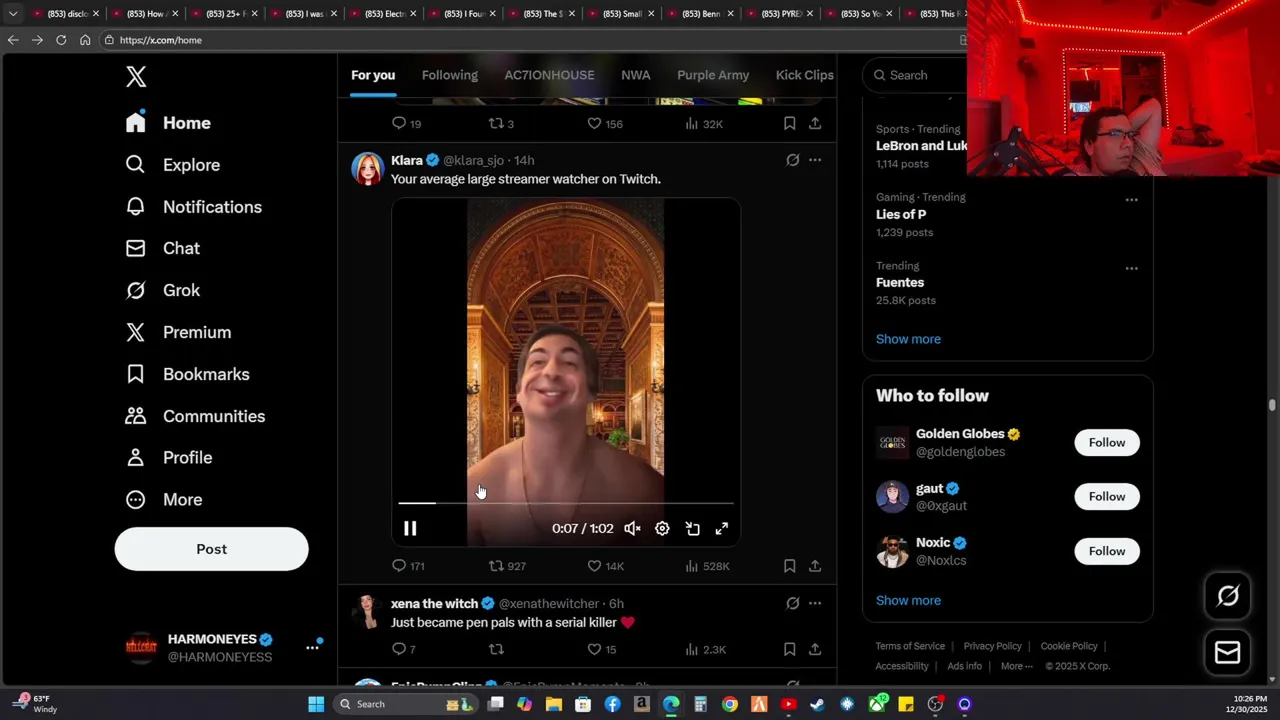This screenshot has width=1280, height=720.
Task: Bookmark xena the witch's post
Action: (x=789, y=650)
